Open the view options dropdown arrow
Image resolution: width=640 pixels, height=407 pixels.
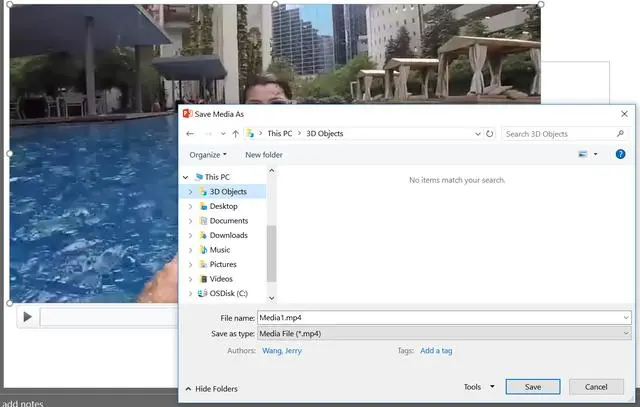[x=595, y=154]
